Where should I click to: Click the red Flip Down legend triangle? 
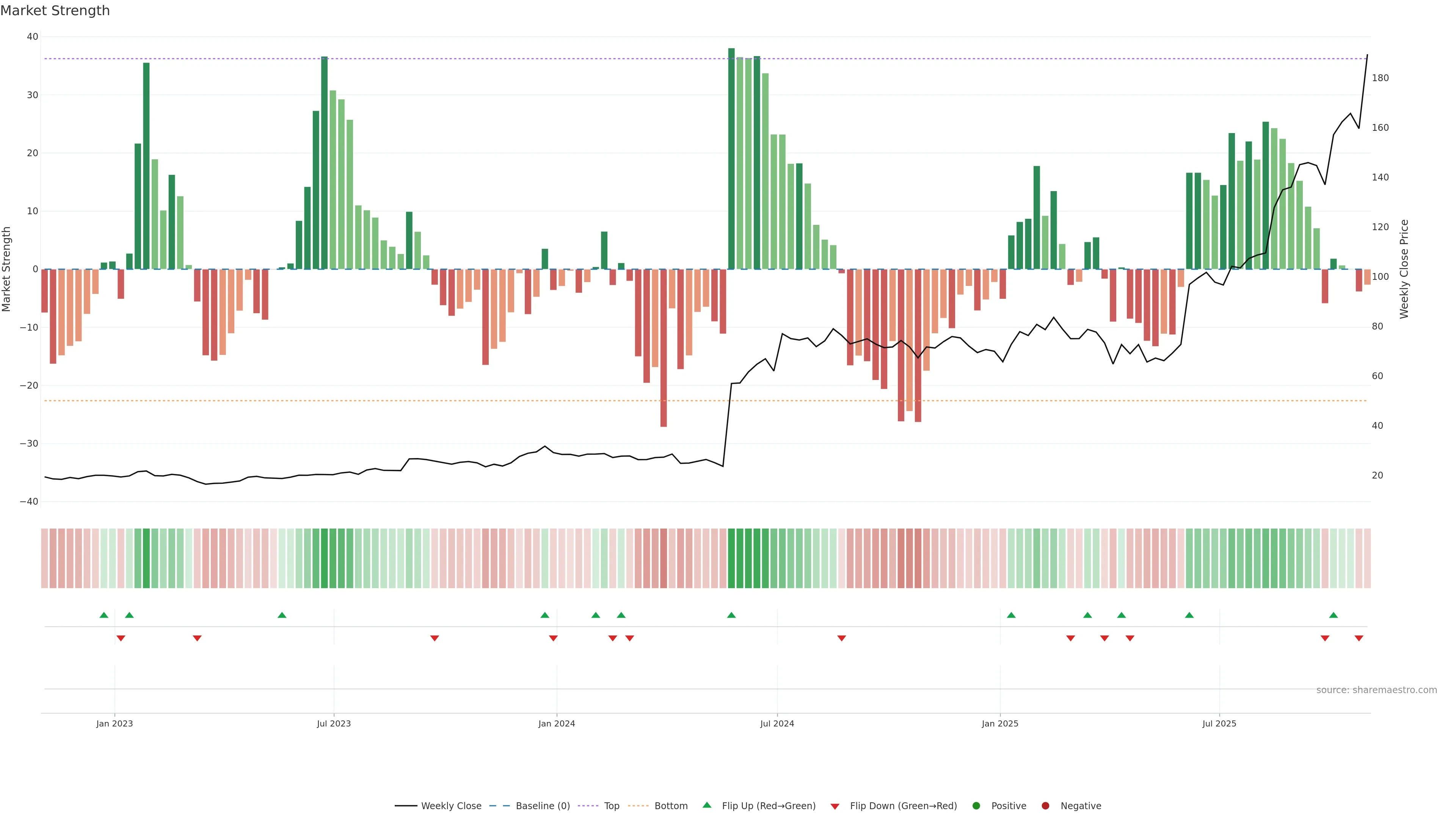[x=835, y=806]
